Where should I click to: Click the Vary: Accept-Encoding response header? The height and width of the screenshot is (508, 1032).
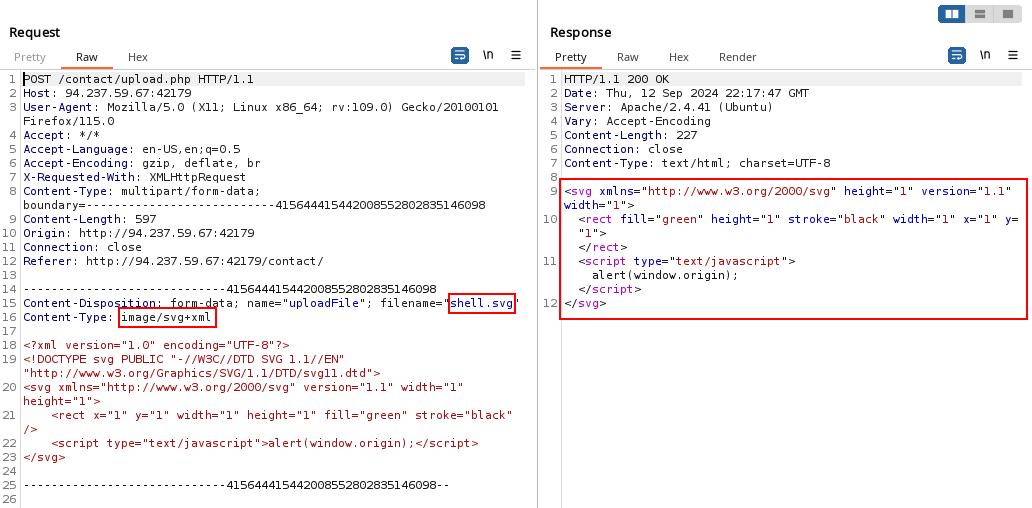pos(637,121)
